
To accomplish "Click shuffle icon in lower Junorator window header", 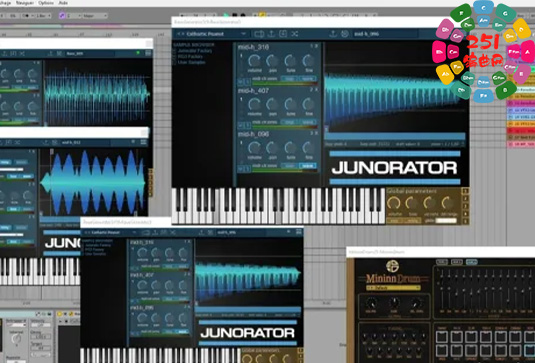I will pyautogui.click(x=173, y=232).
